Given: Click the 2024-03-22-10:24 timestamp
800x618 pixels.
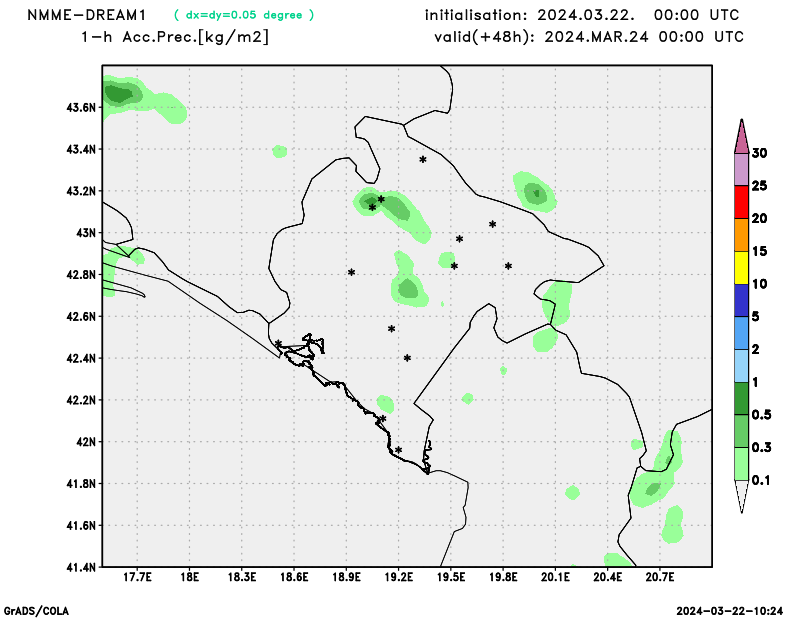Looking at the screenshot, I should tap(730, 611).
